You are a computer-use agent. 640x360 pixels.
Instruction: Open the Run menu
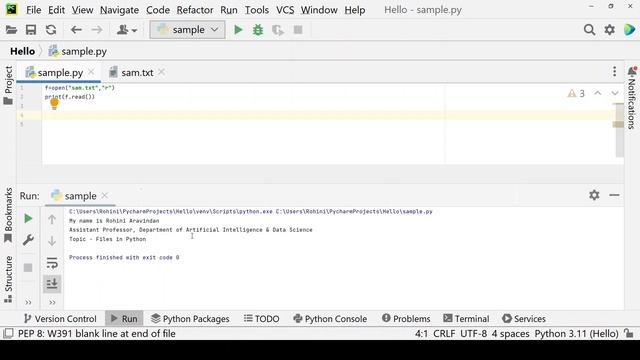pos(229,10)
